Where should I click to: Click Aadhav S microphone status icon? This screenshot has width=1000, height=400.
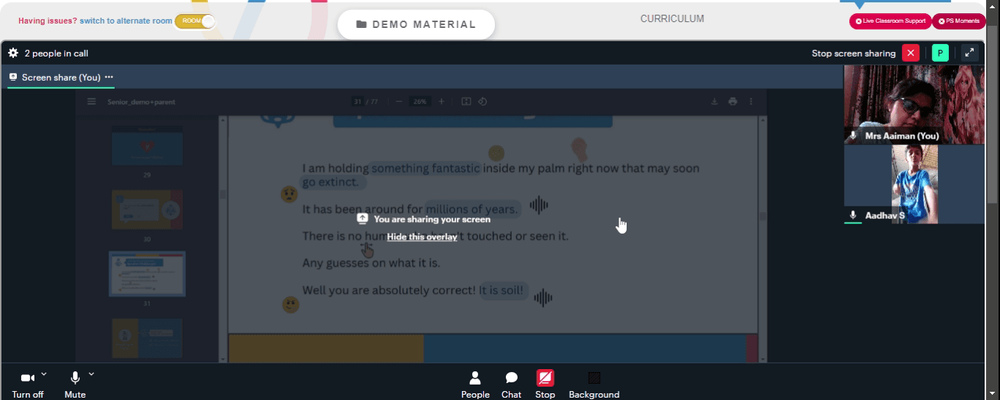[x=853, y=216]
